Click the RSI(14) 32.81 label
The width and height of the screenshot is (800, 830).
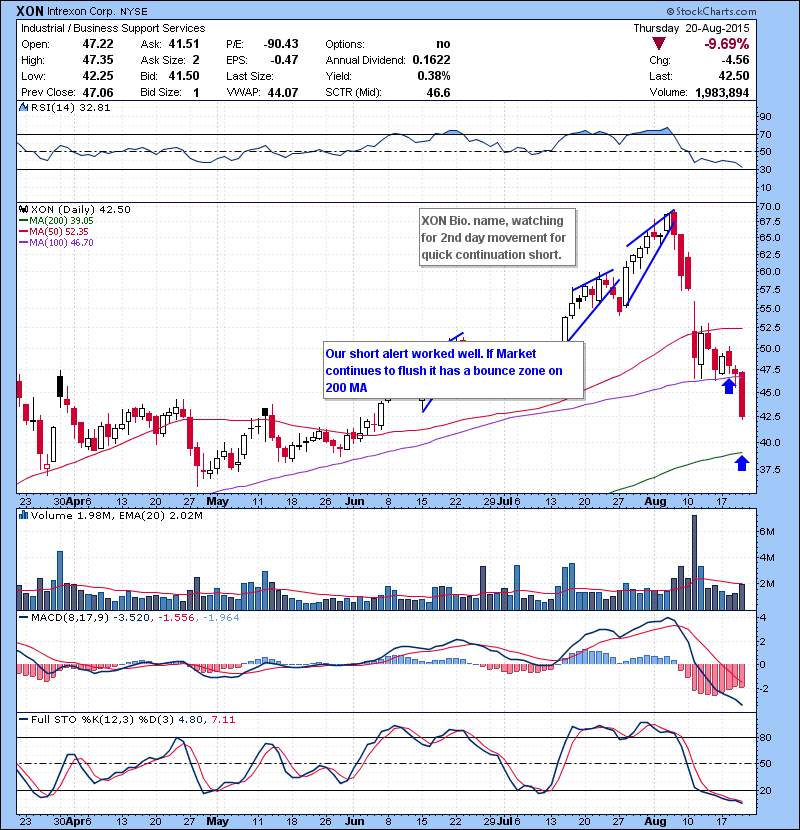[70, 107]
